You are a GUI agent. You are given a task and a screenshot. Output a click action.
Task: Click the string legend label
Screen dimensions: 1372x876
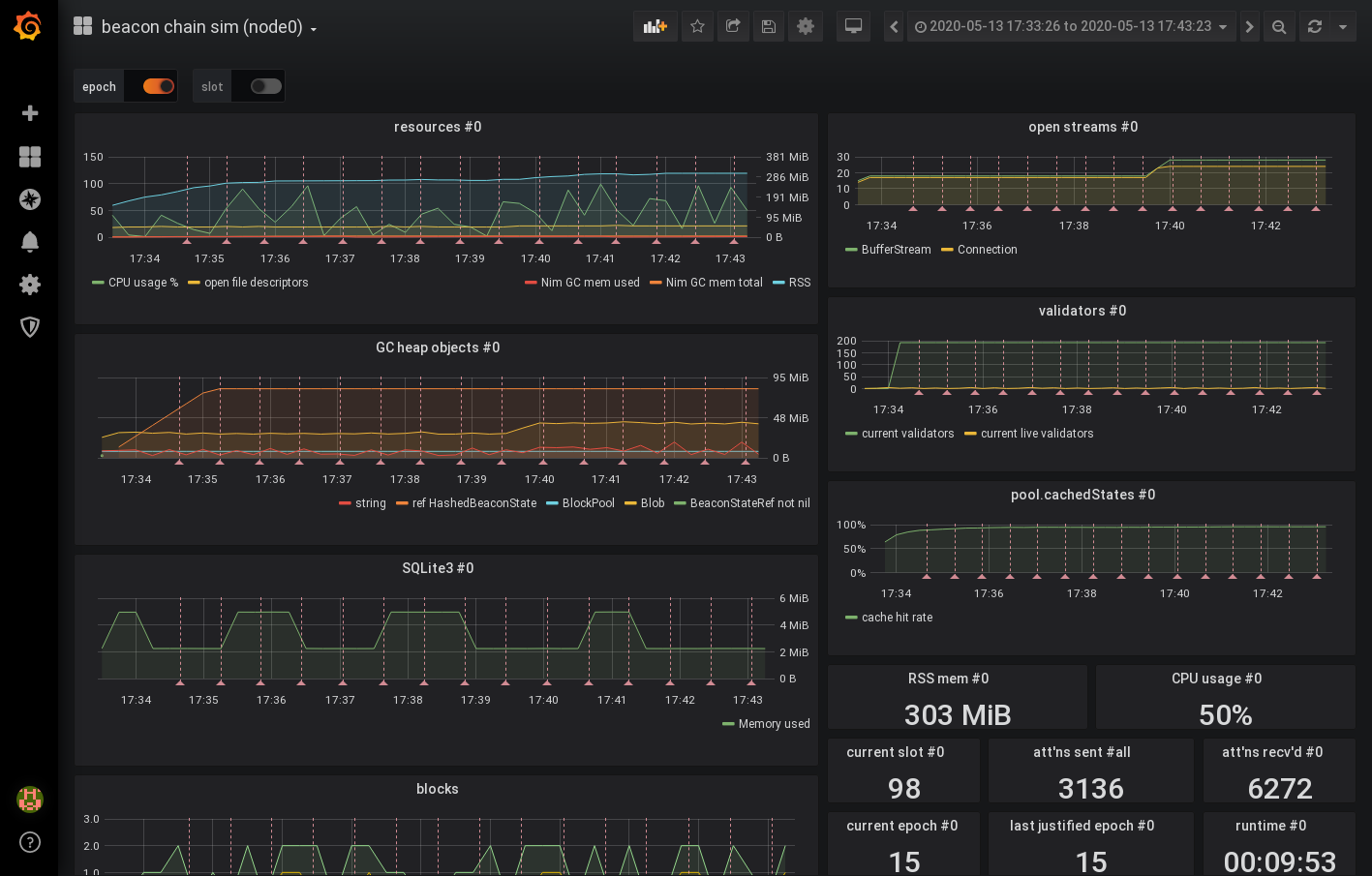[370, 503]
